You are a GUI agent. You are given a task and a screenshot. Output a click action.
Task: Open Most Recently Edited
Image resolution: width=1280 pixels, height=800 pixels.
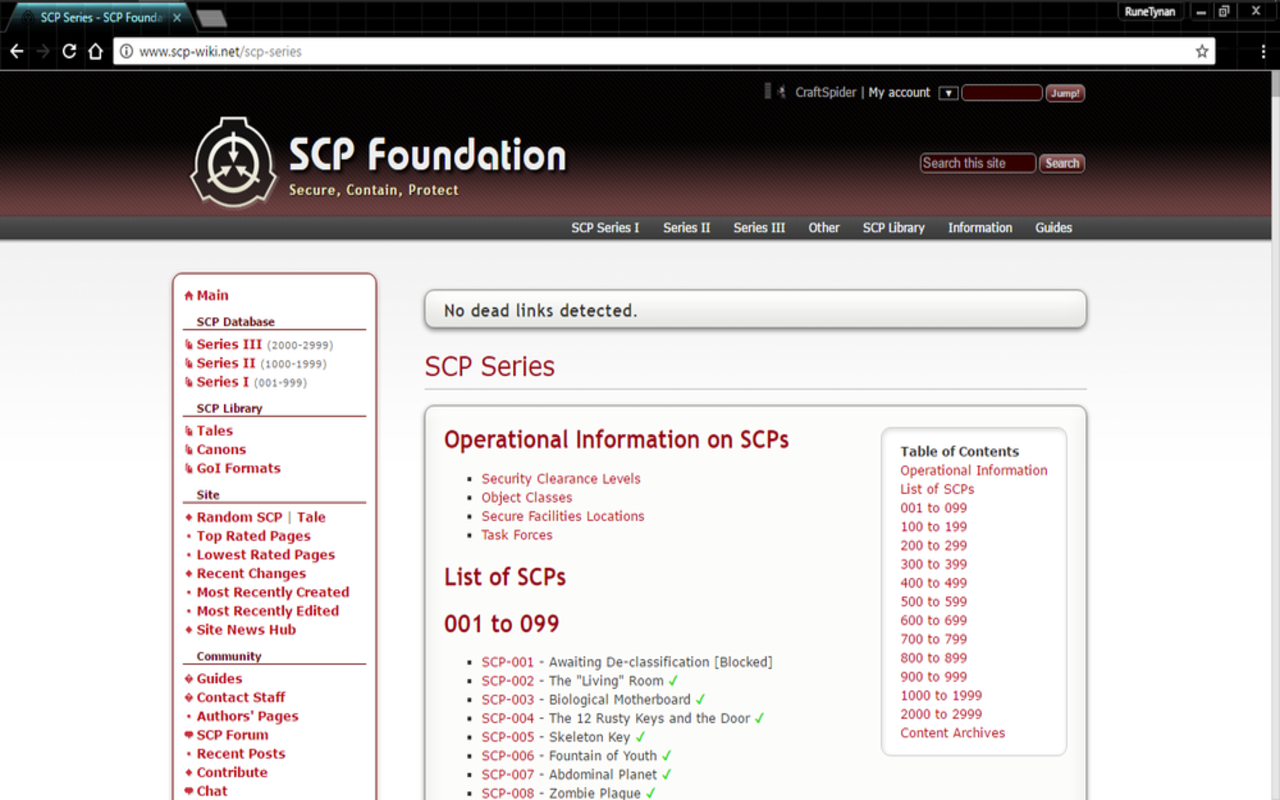tap(267, 611)
